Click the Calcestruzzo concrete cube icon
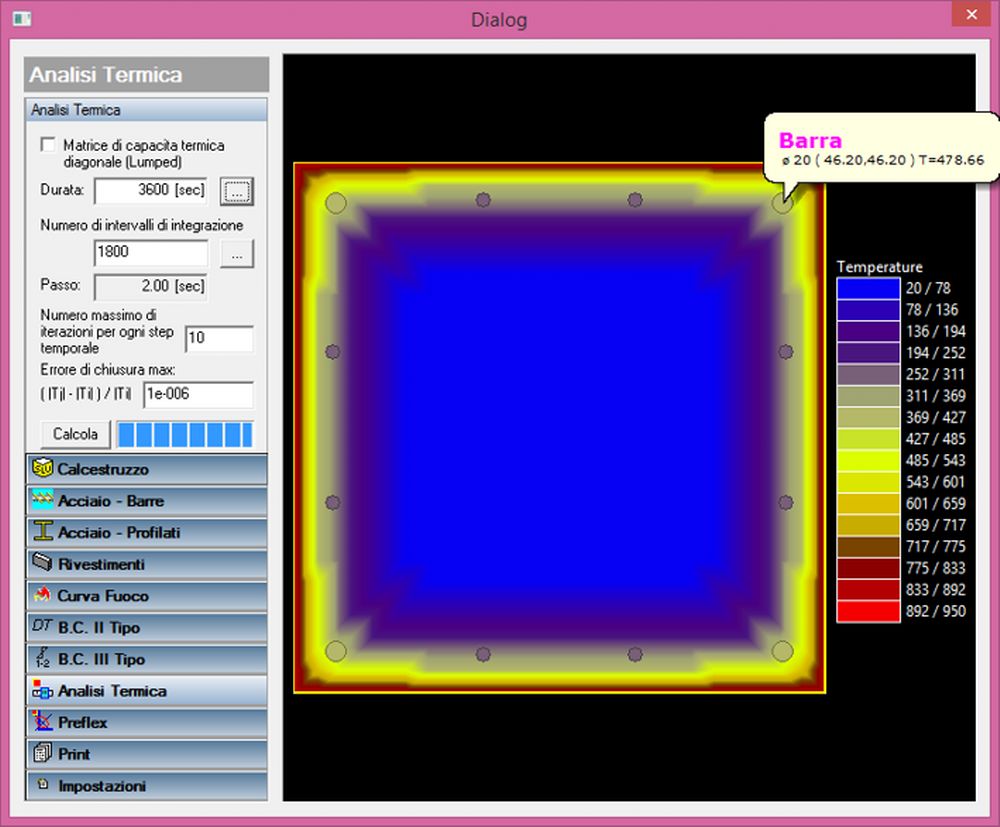This screenshot has width=1000, height=827. (43, 468)
